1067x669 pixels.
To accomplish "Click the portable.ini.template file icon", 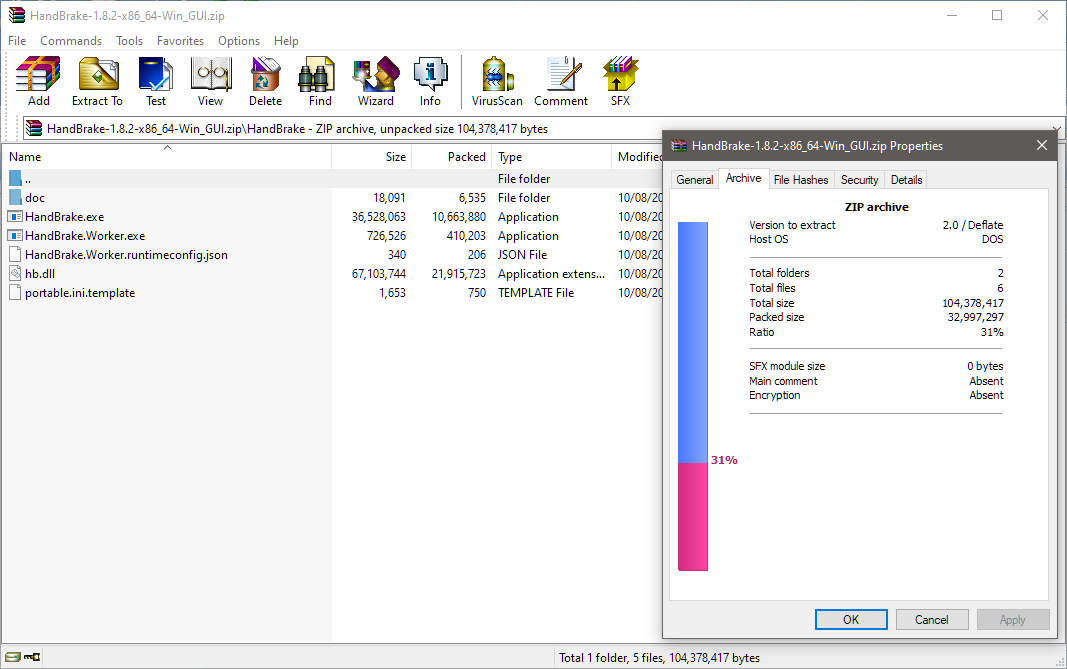I will (x=16, y=293).
